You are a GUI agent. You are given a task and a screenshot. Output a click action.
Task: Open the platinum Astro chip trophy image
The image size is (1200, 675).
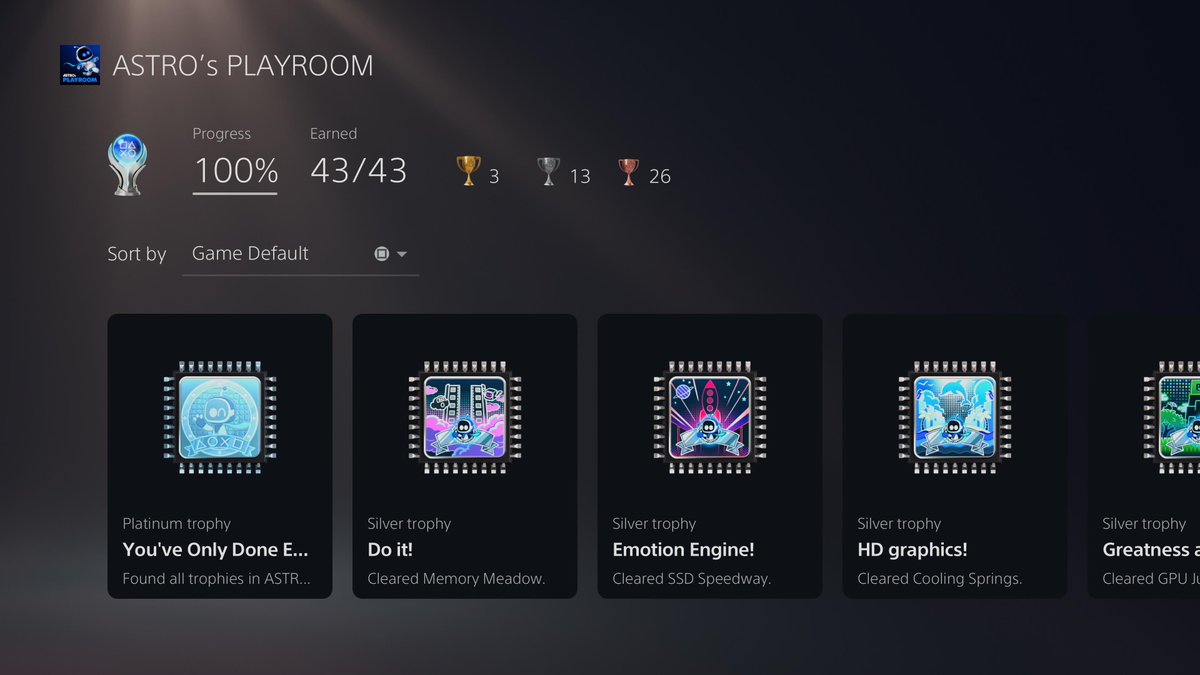pos(220,417)
